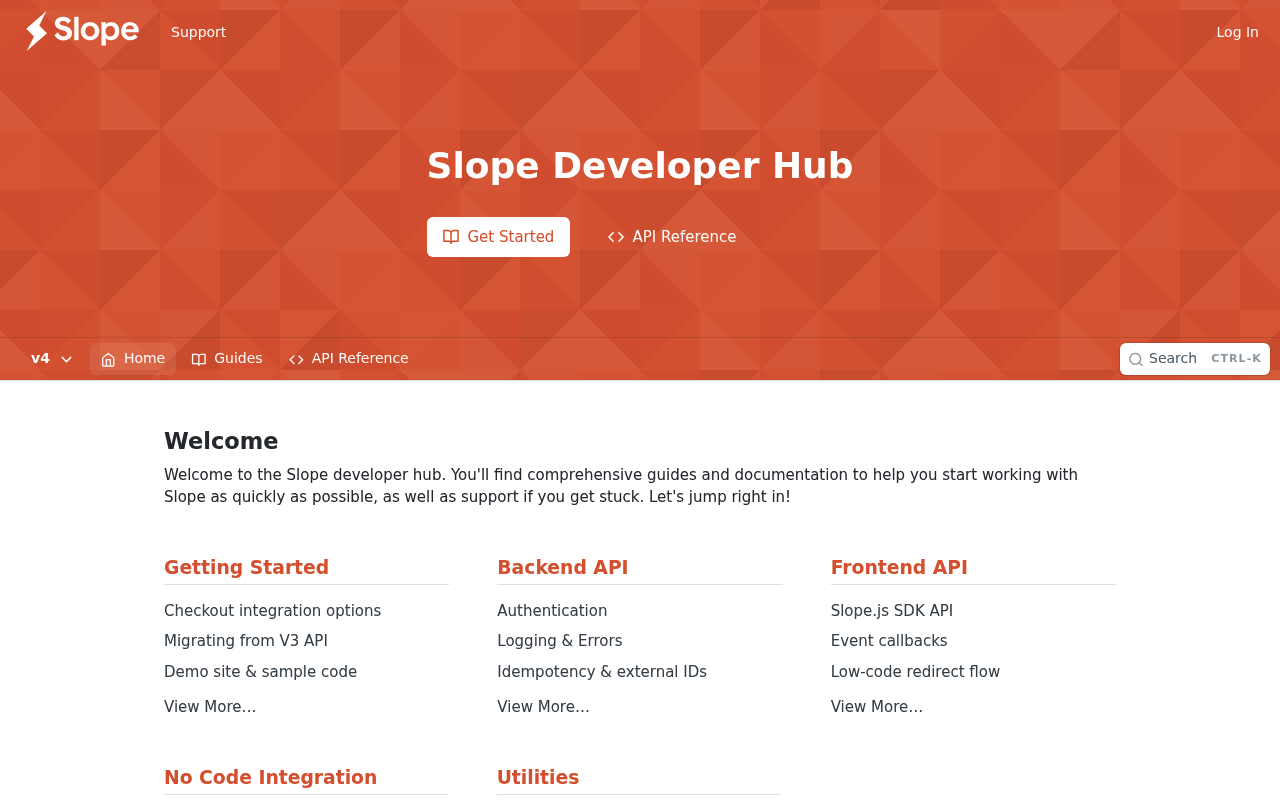The height and width of the screenshot is (800, 1280).
Task: Open Slope.js SDK API page
Action: point(892,611)
